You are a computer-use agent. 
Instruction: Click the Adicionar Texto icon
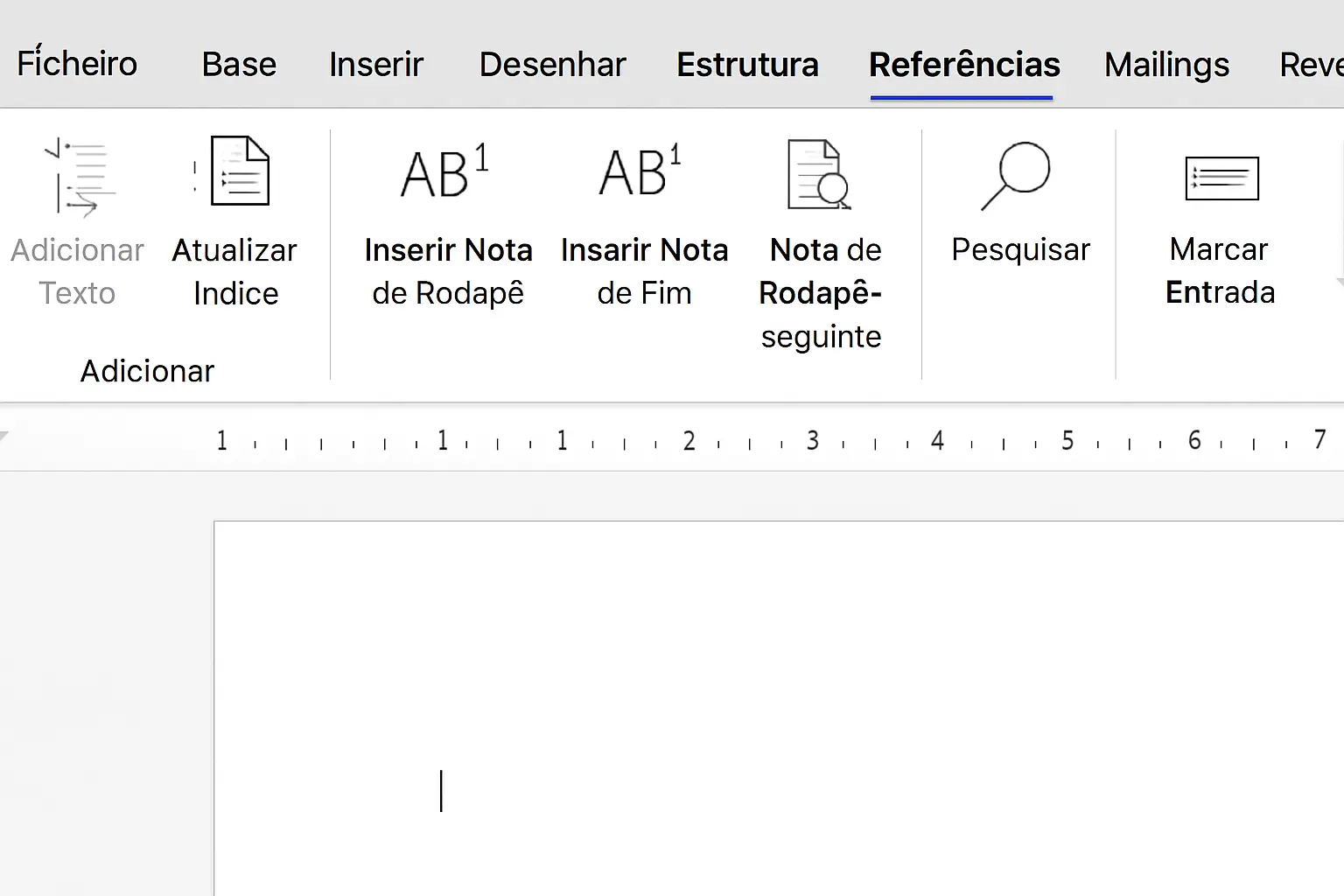pyautogui.click(x=79, y=177)
